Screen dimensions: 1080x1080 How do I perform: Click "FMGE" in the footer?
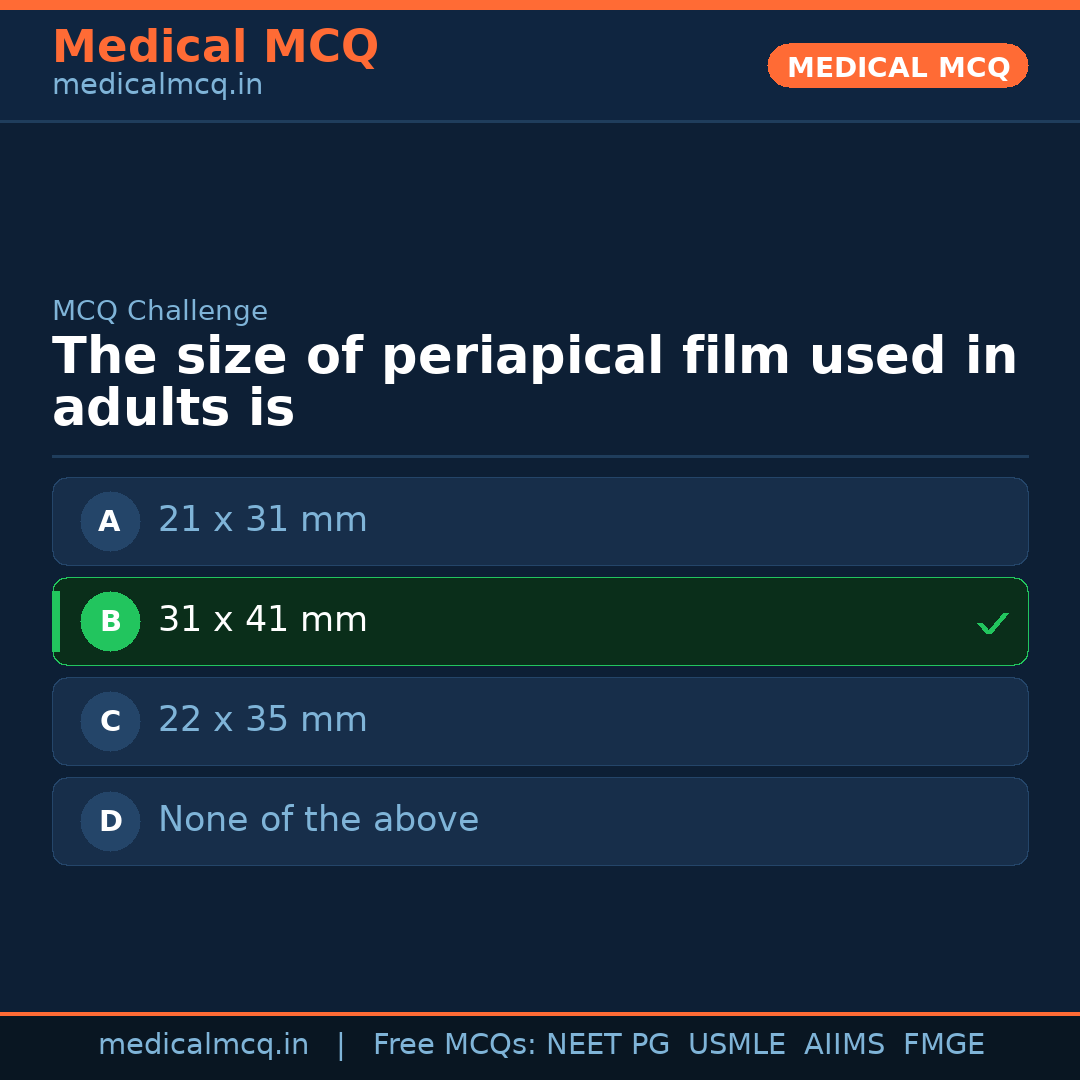coord(943,1045)
